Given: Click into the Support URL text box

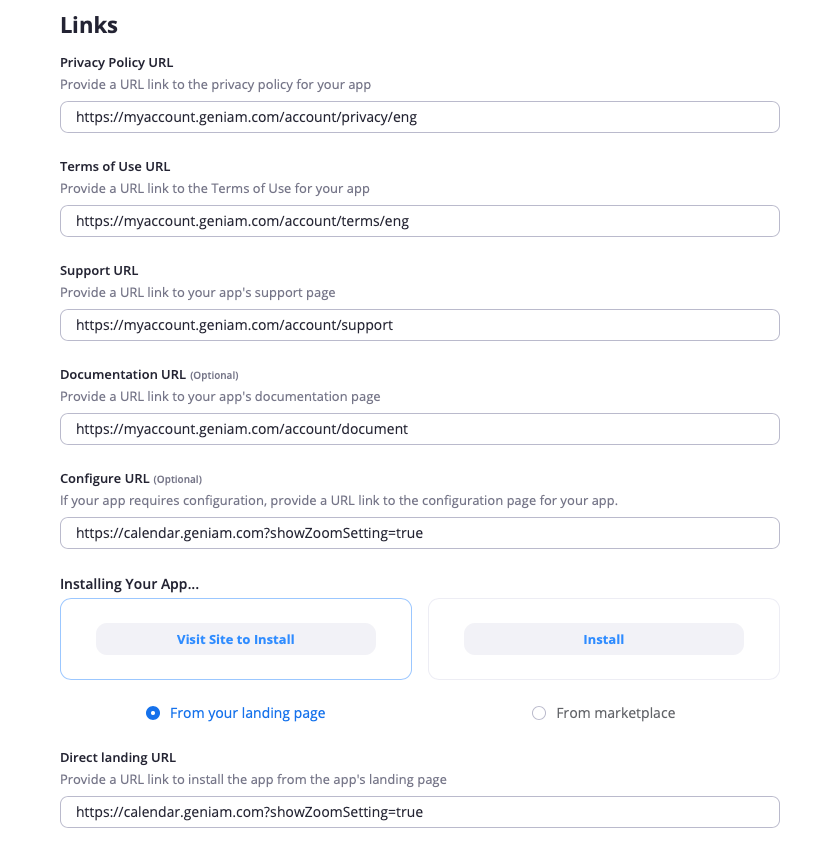Looking at the screenshot, I should coord(420,325).
